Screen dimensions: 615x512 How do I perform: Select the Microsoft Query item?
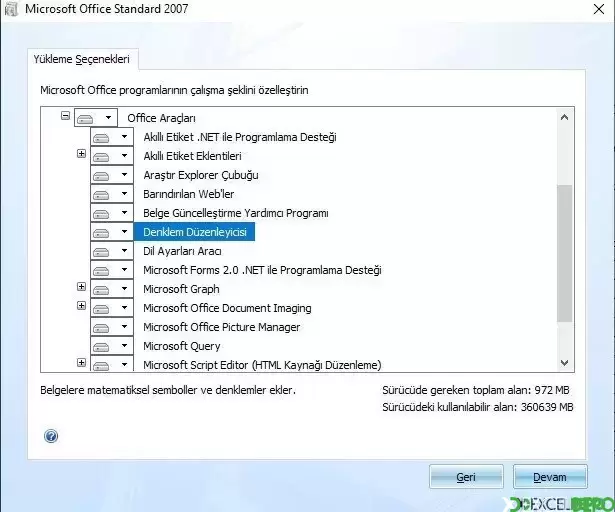pyautogui.click(x=182, y=346)
